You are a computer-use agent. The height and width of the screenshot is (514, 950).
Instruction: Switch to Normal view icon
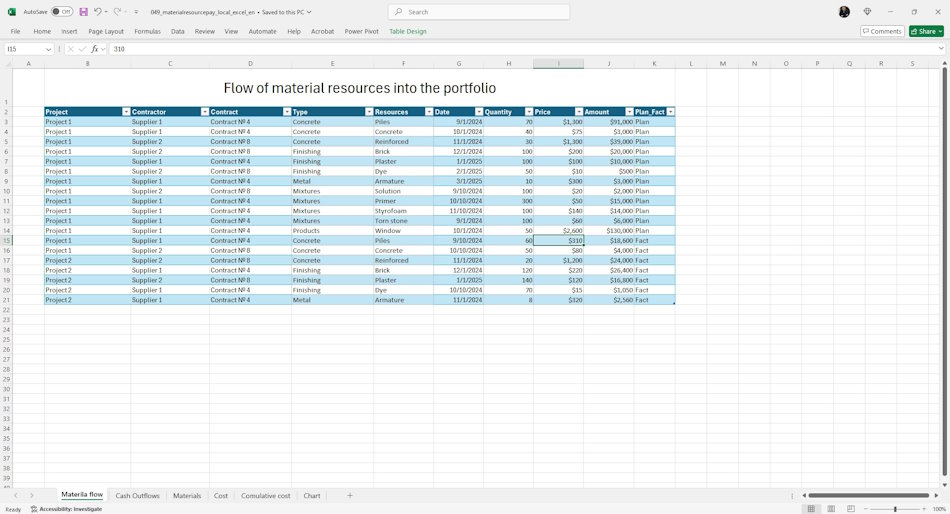[x=811, y=509]
